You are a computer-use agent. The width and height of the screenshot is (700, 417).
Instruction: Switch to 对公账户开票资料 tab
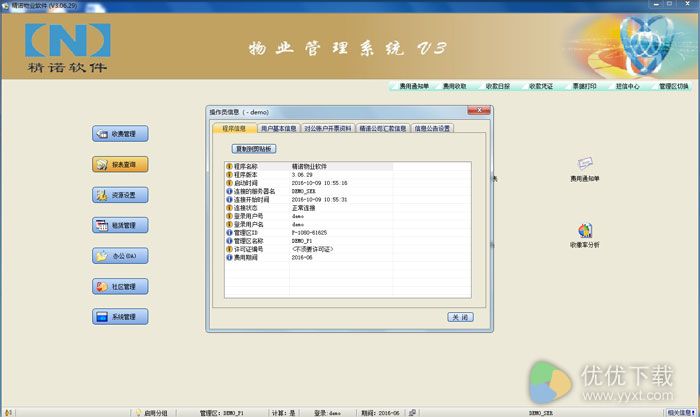tap(328, 129)
